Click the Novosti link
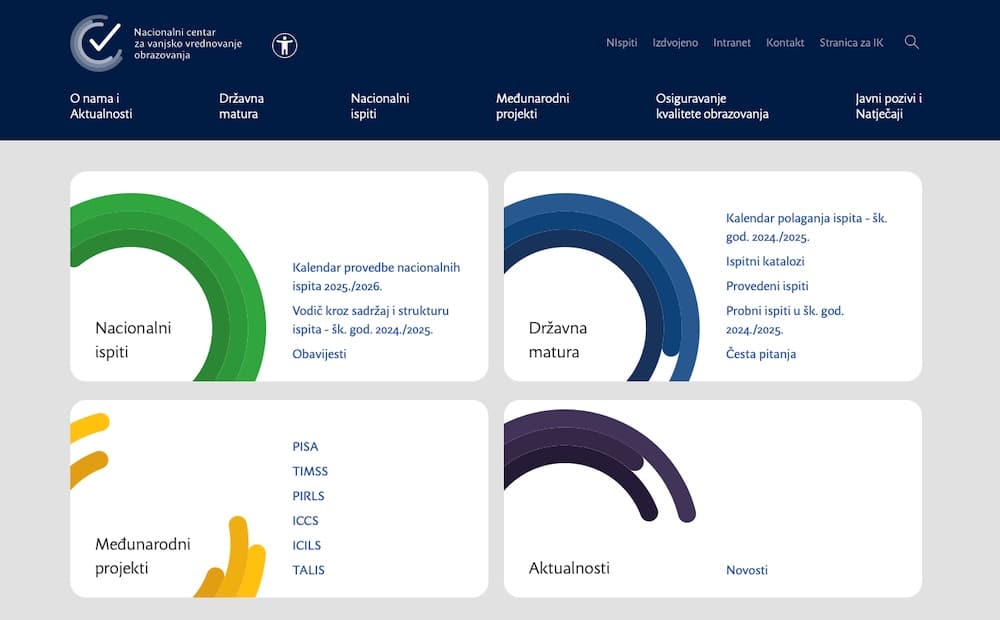 747,570
